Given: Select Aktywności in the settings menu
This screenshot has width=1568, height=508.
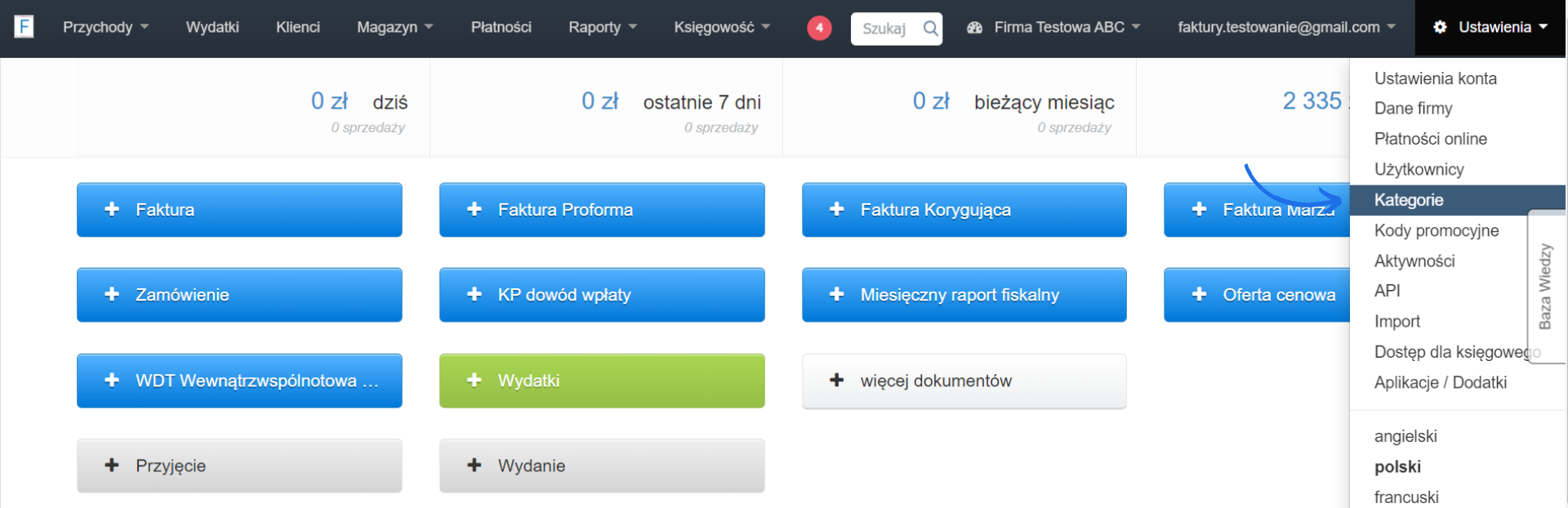Looking at the screenshot, I should [1414, 261].
